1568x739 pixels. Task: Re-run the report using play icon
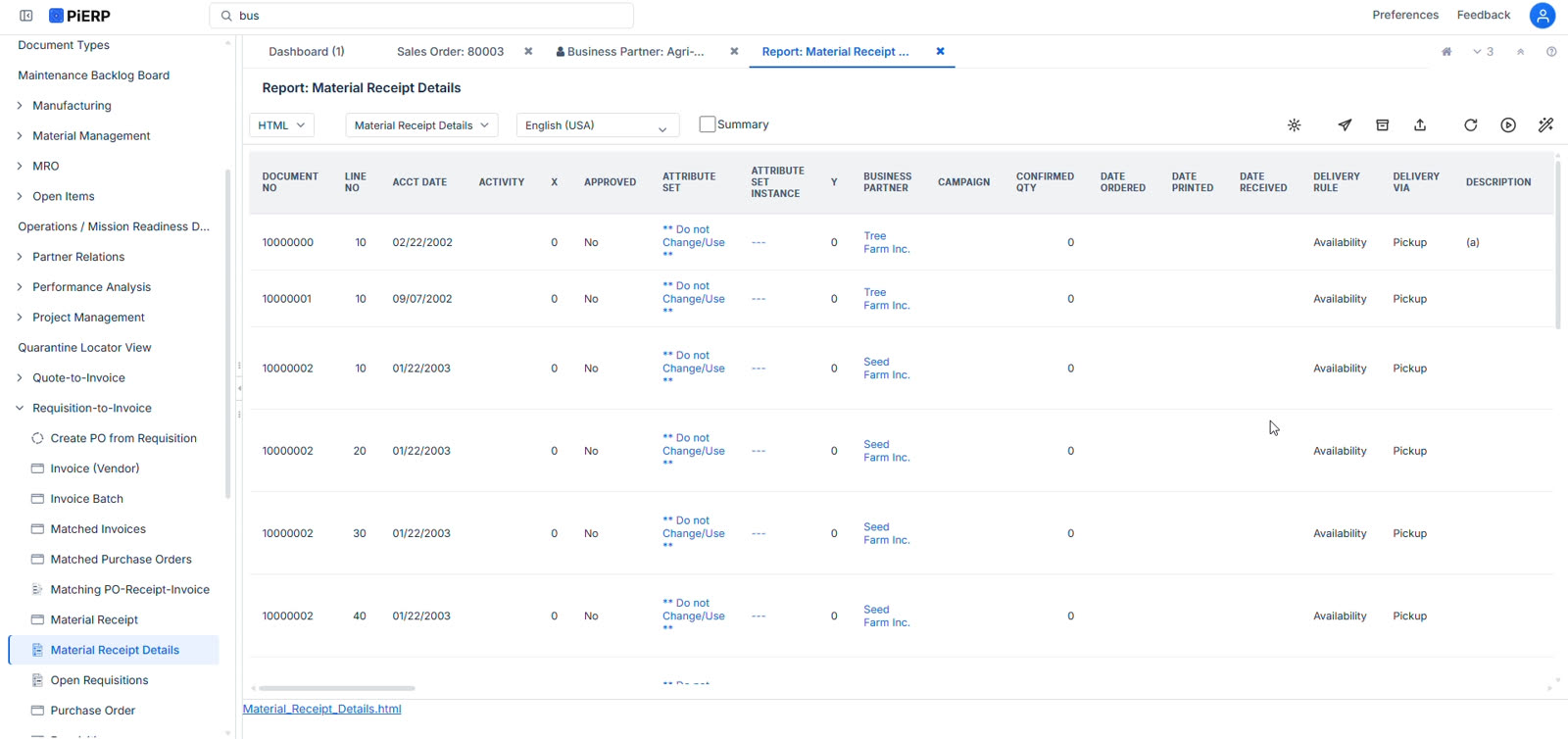(x=1508, y=125)
